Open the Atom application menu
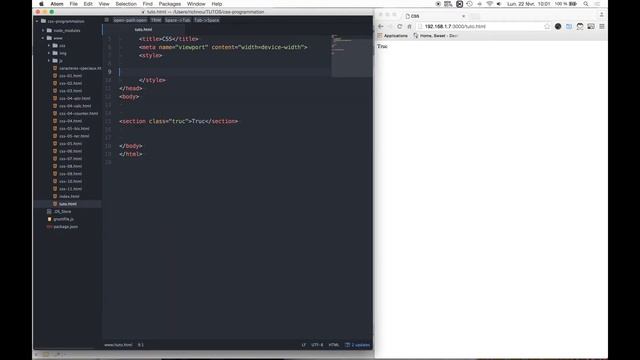 [x=57, y=4]
